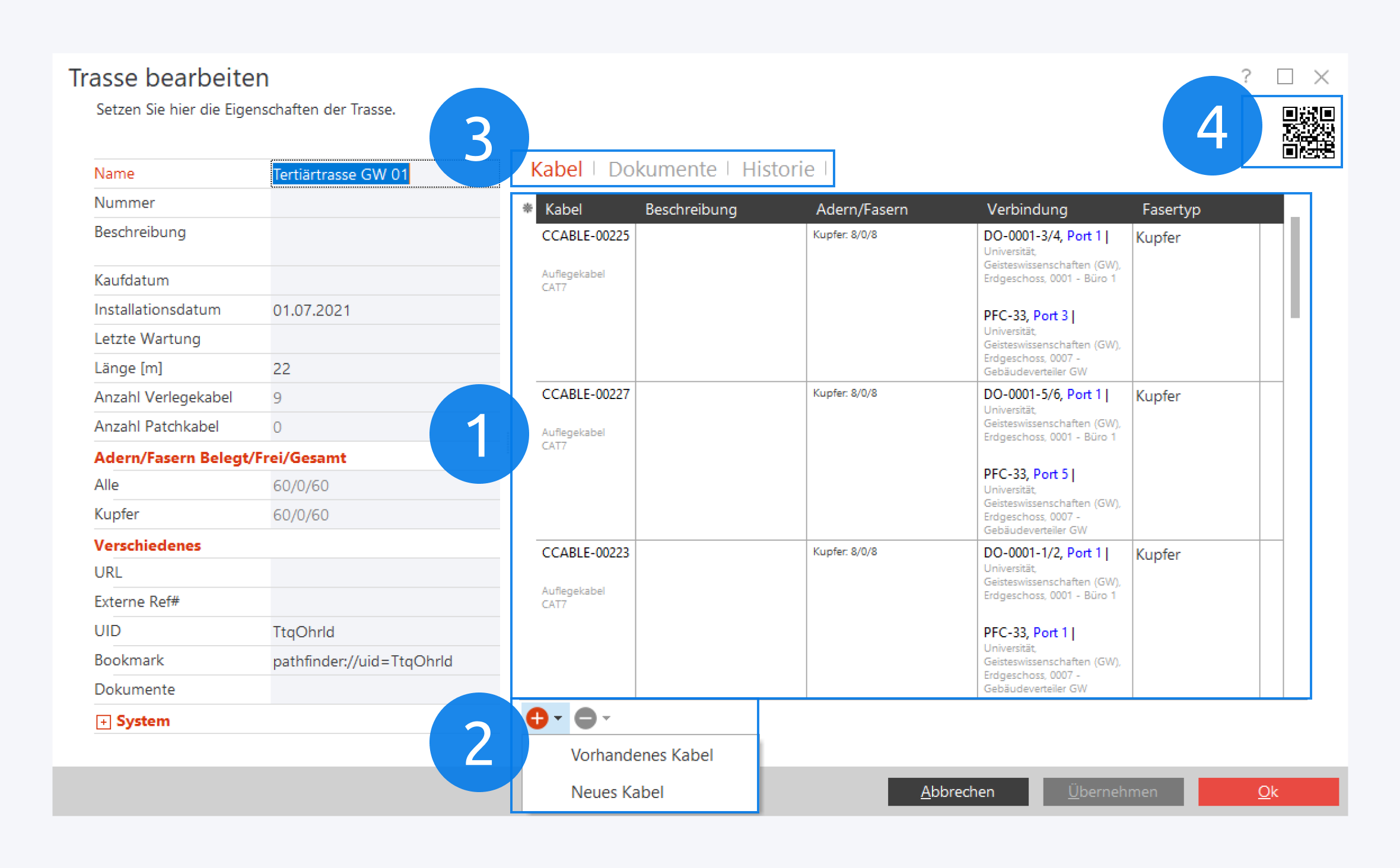Close the dialog with the X icon
Image resolution: width=1400 pixels, height=868 pixels.
[1321, 76]
